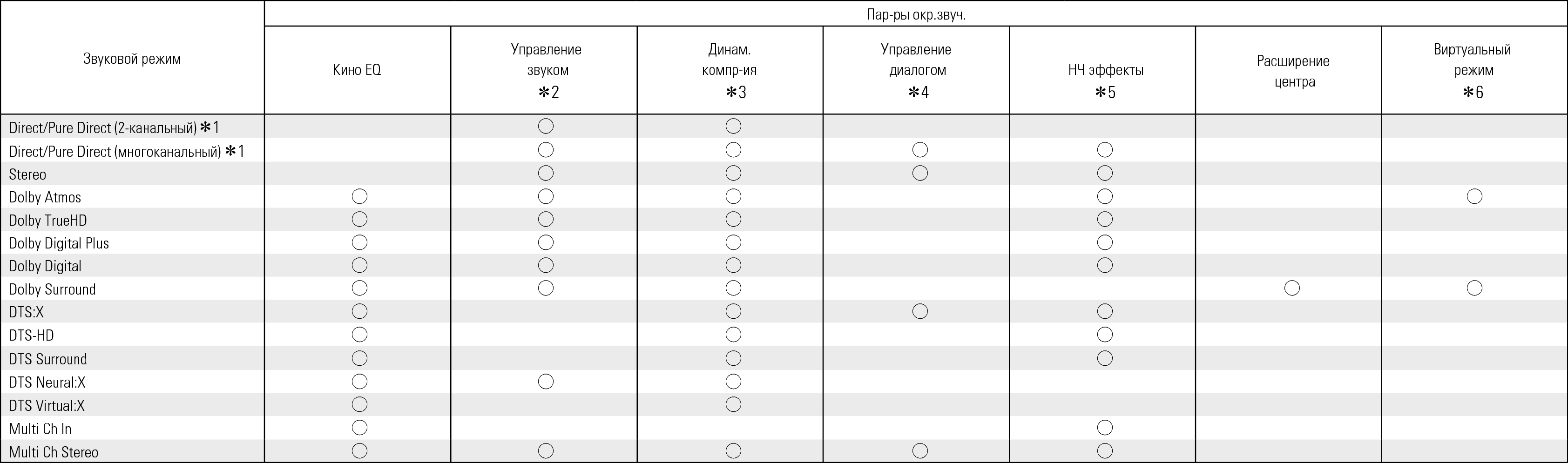
Task: Select DTS:X circle in Управление диалогом column
Action: pyautogui.click(x=920, y=311)
